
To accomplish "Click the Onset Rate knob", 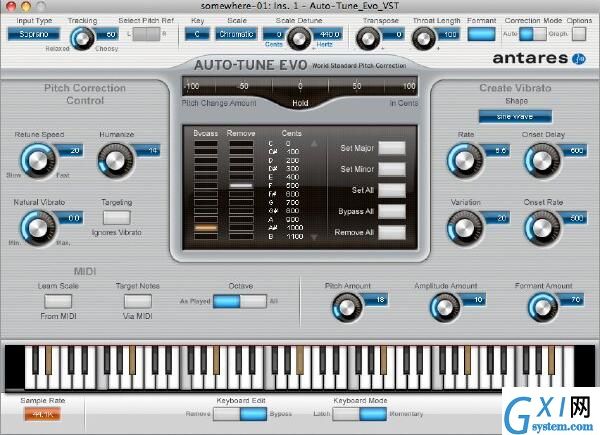I will pos(542,228).
